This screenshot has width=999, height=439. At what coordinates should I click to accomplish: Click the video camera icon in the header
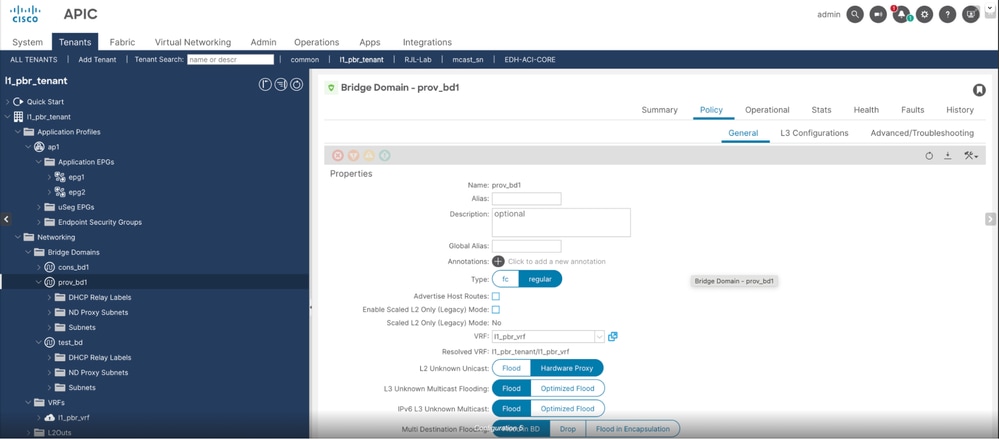[x=878, y=14]
